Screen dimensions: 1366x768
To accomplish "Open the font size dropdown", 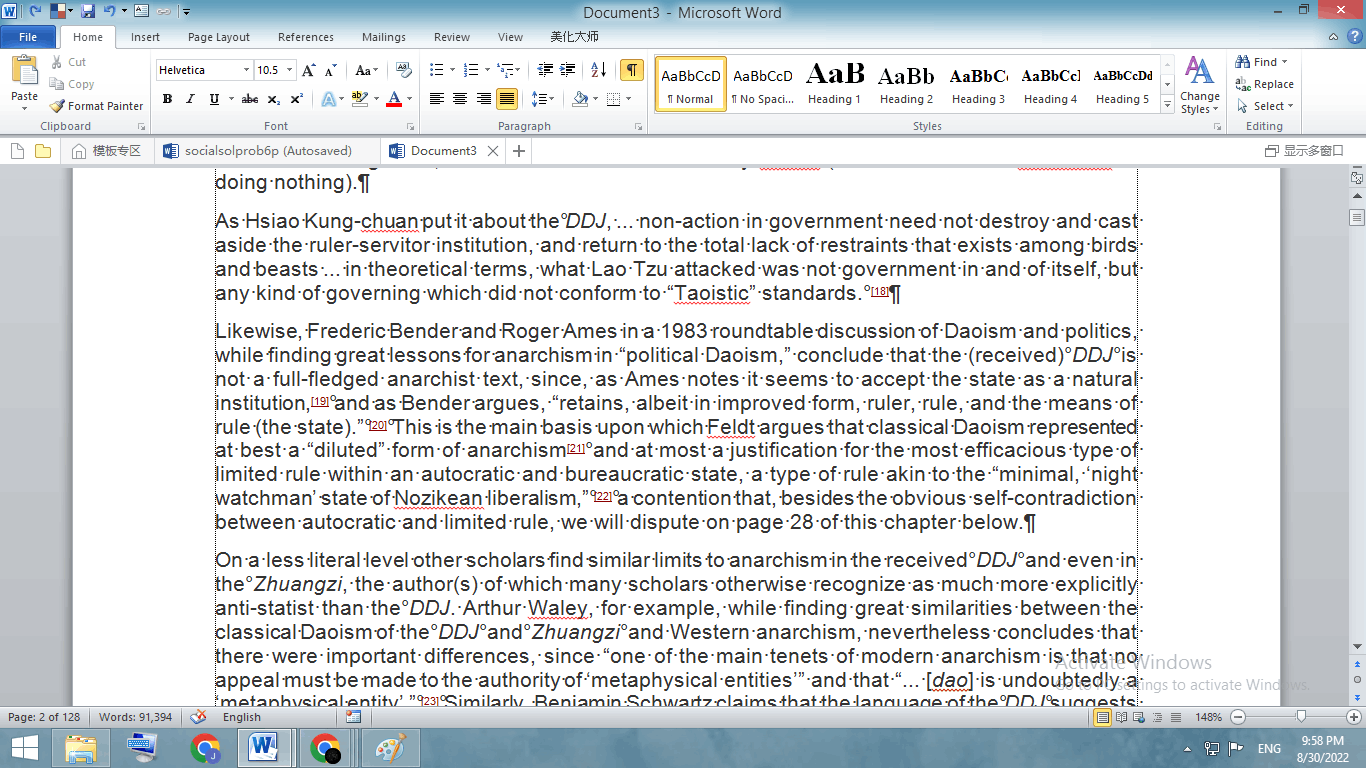I will pyautogui.click(x=290, y=70).
